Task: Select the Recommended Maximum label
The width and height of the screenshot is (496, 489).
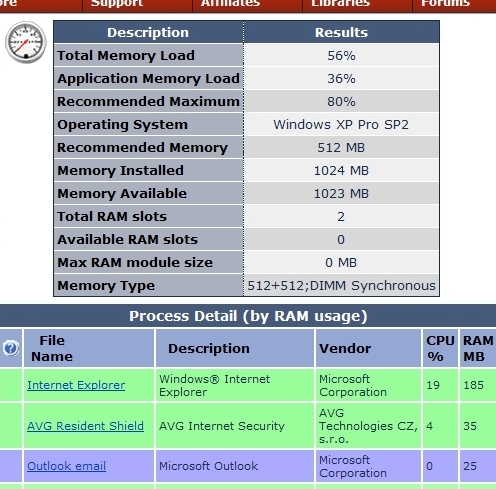Action: coord(148,101)
